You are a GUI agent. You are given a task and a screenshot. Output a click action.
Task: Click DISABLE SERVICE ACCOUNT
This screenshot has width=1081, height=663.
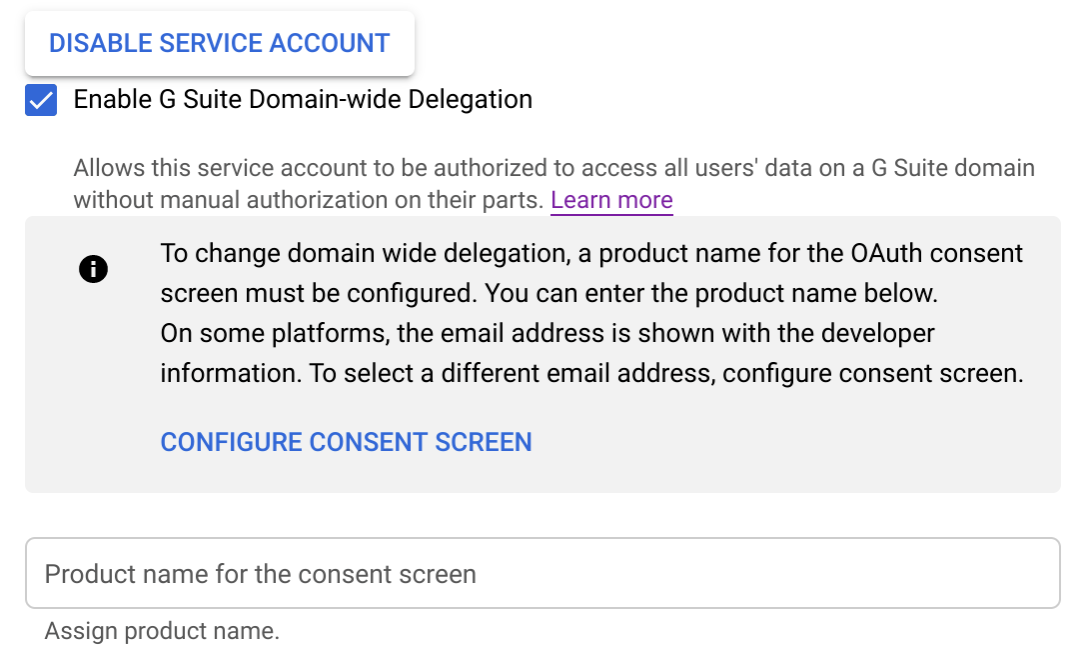tap(218, 43)
